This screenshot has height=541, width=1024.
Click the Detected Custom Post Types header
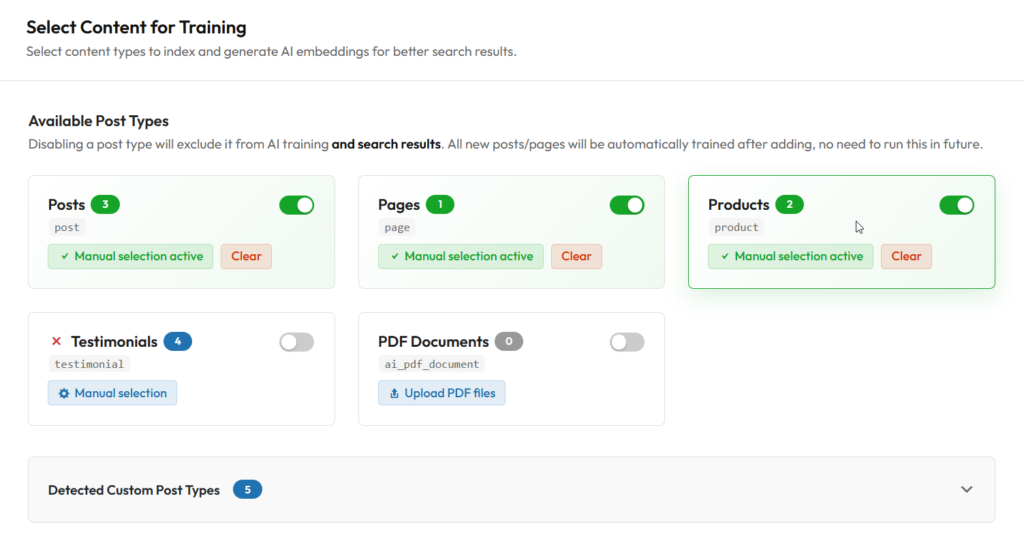[x=134, y=490]
